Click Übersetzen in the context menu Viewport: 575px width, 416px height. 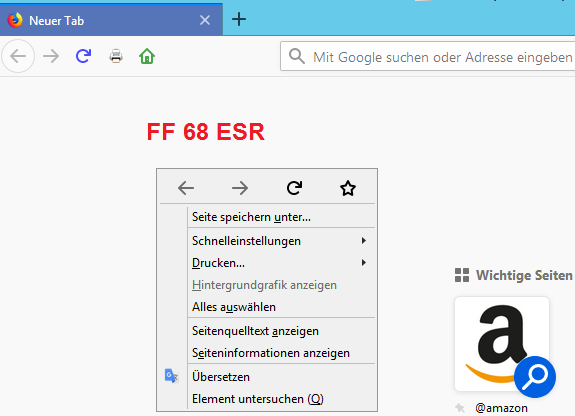281,377
